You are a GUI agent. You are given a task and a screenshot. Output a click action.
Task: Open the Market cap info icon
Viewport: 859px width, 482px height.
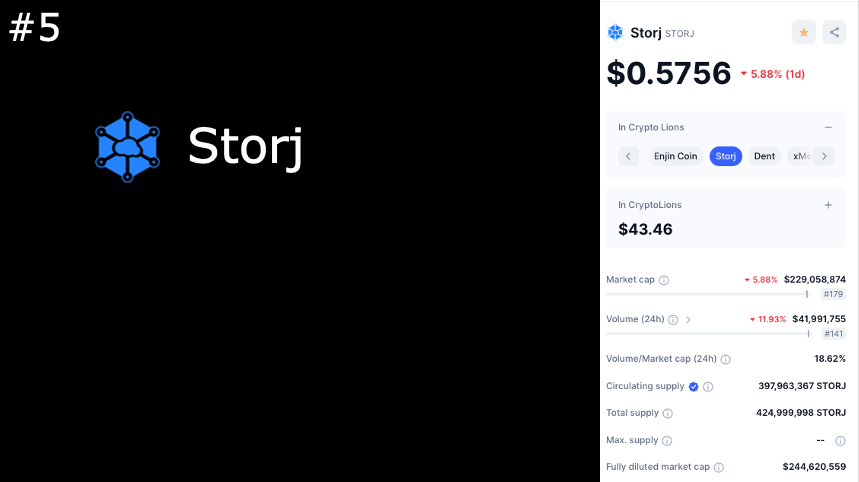pyautogui.click(x=664, y=280)
